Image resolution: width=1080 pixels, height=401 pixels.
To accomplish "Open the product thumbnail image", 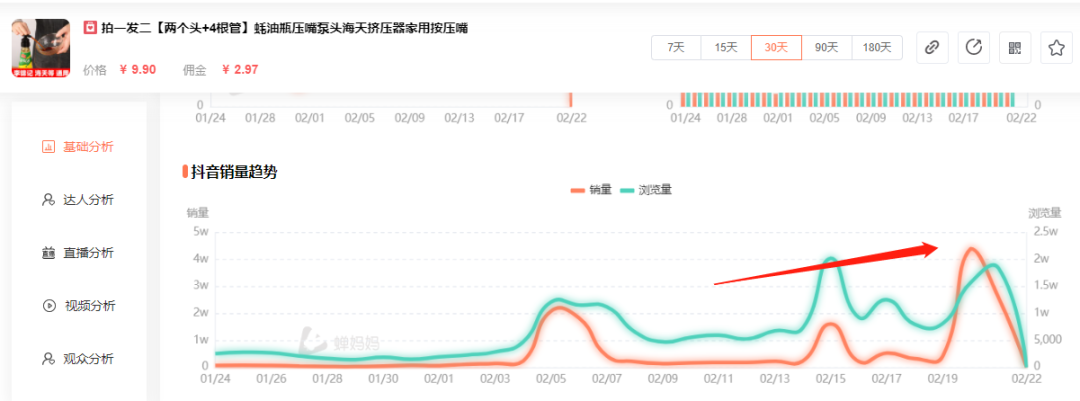I will point(41,48).
